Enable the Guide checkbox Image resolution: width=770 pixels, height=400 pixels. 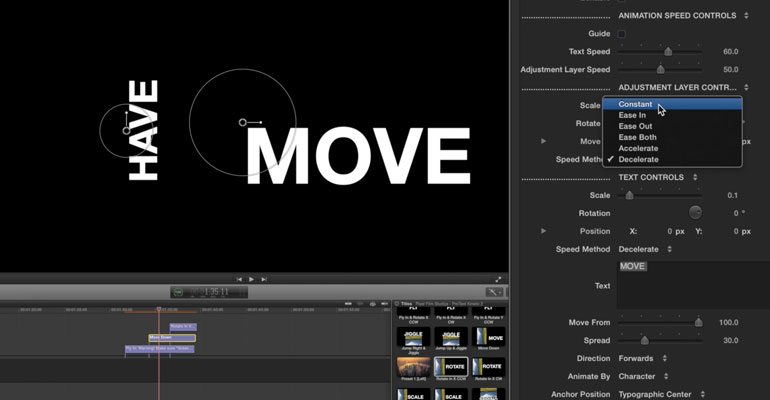pos(622,34)
